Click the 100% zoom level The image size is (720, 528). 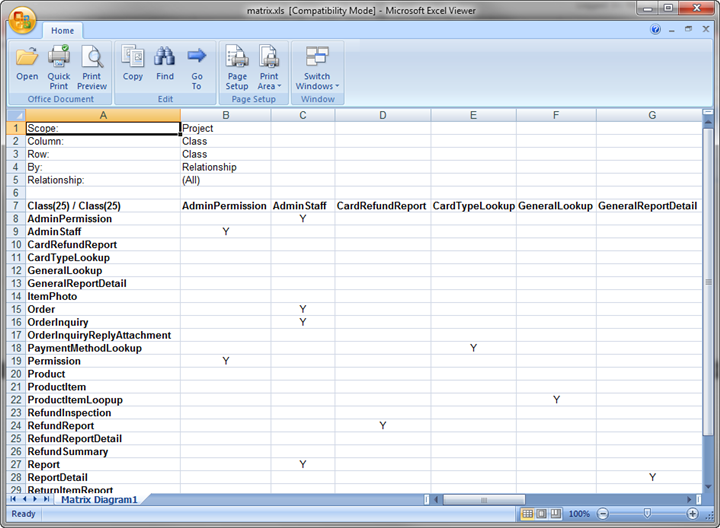click(579, 514)
